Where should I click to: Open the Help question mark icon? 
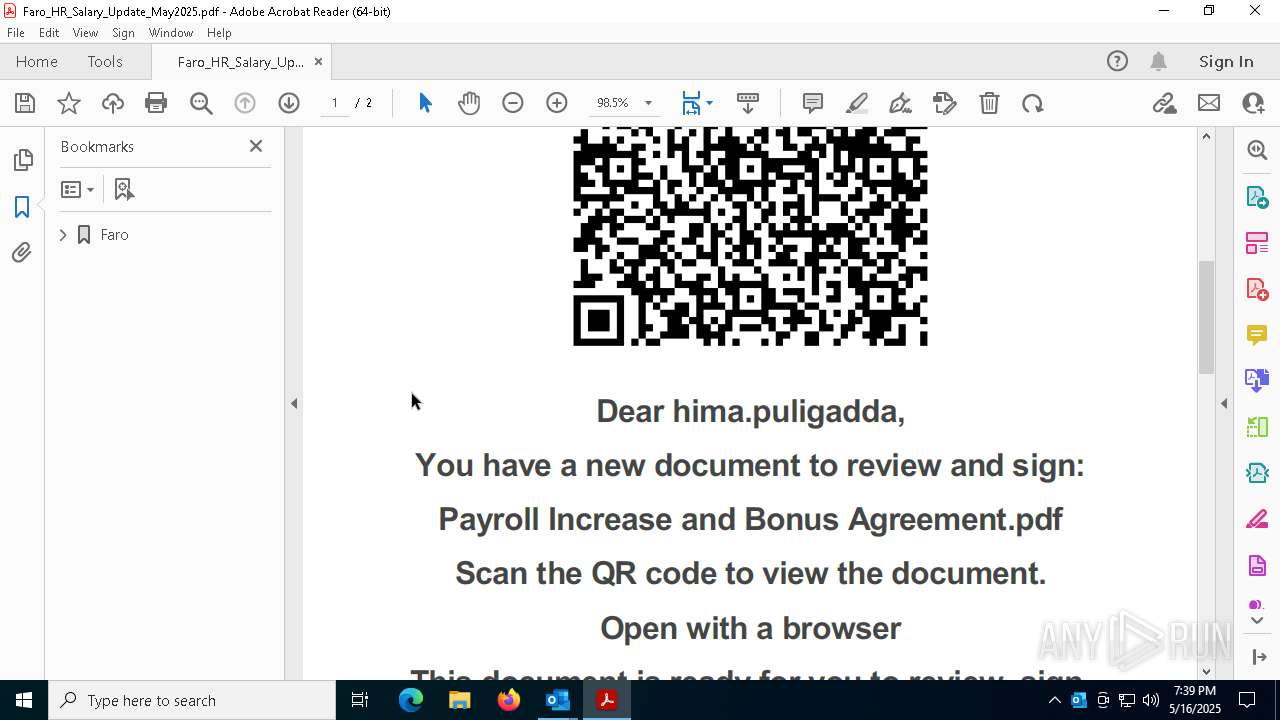click(1117, 62)
